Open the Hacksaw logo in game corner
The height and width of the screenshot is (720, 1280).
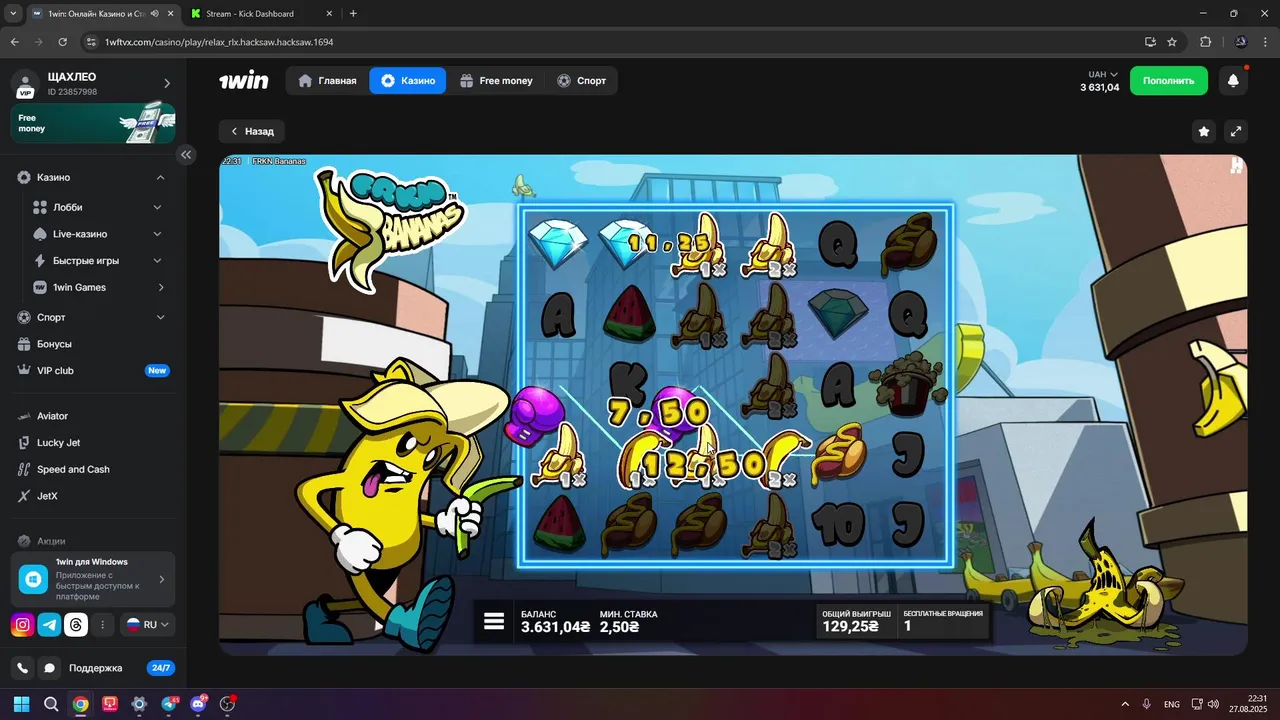click(x=1237, y=166)
